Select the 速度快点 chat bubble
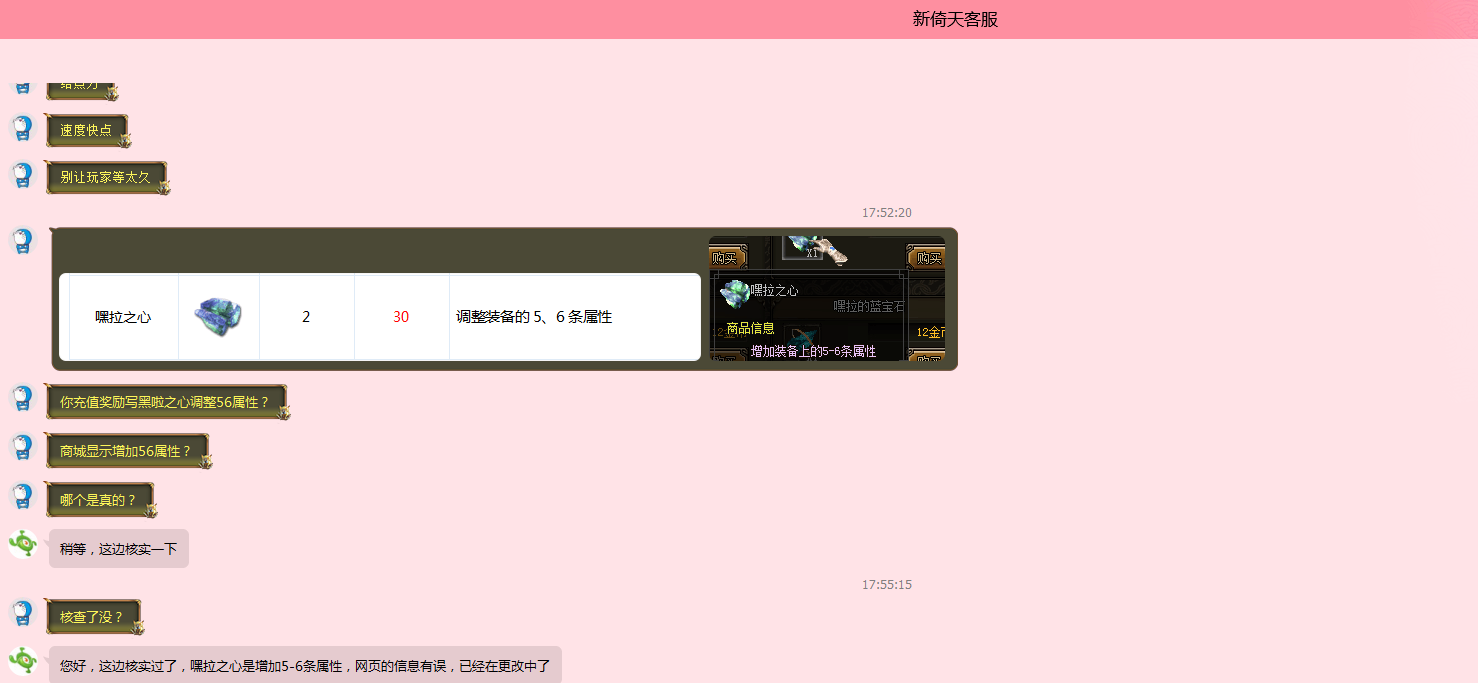 pos(86,130)
